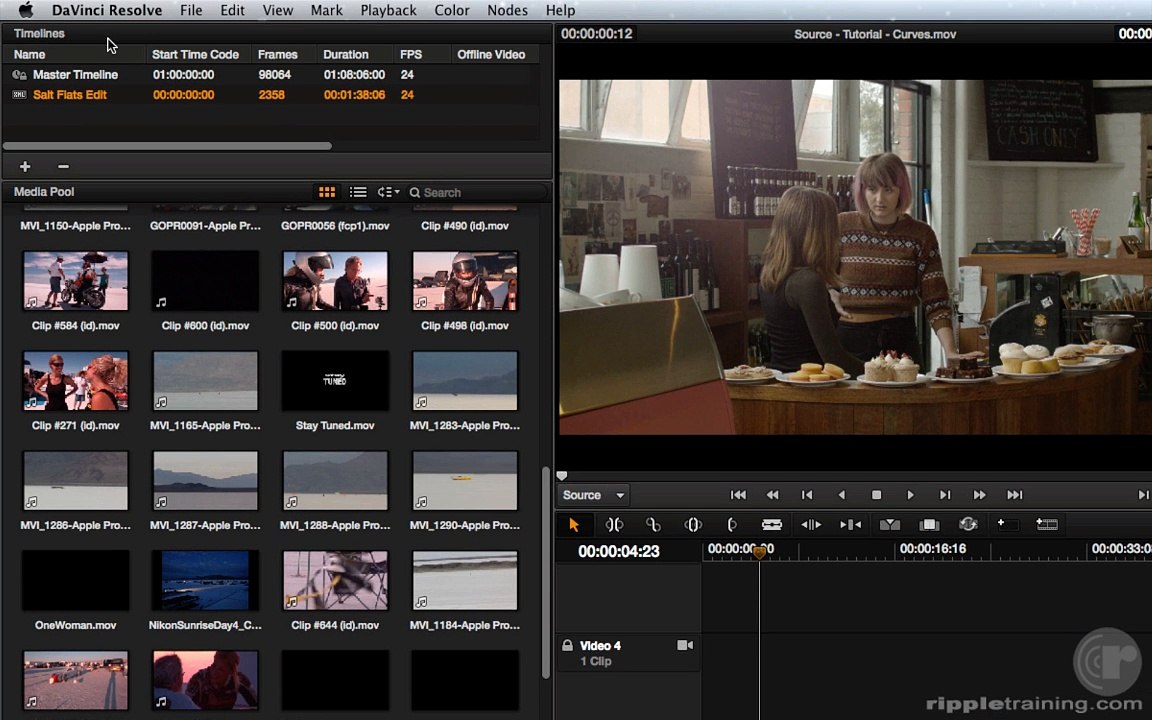This screenshot has height=720, width=1152.
Task: Select the Ripple trim tool
Action: click(x=614, y=525)
